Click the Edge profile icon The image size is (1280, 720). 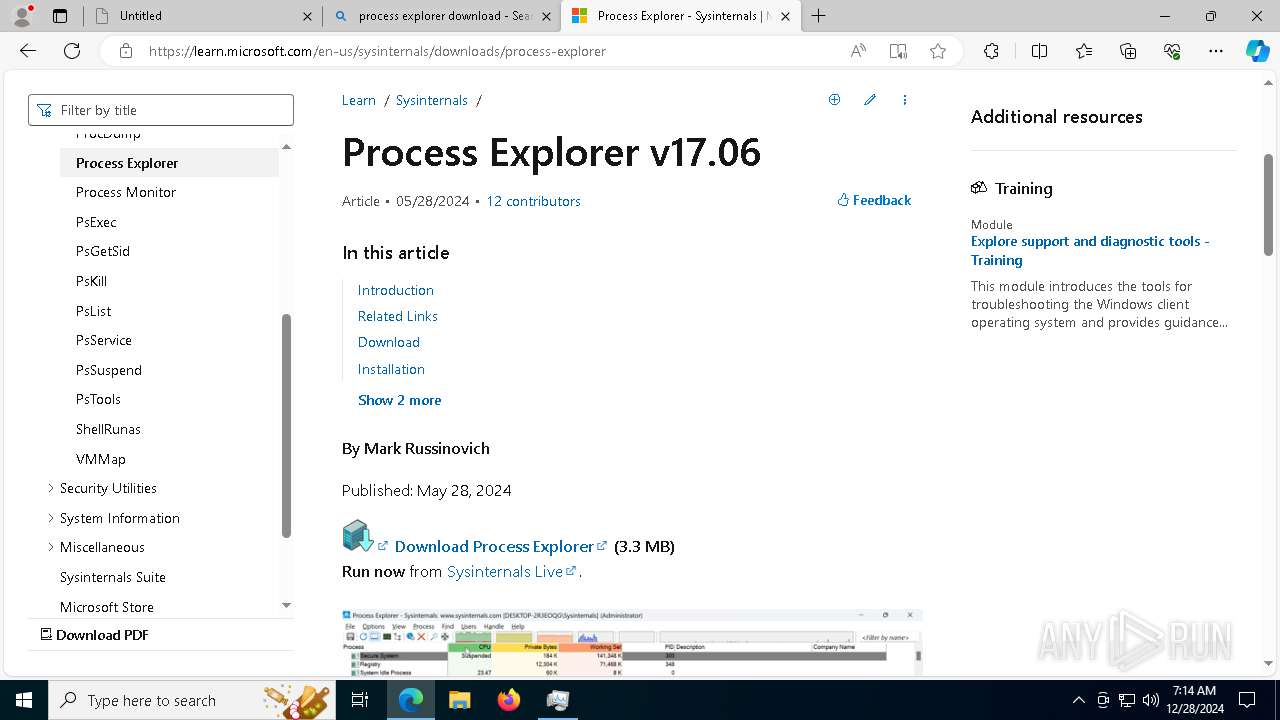pyautogui.click(x=22, y=16)
